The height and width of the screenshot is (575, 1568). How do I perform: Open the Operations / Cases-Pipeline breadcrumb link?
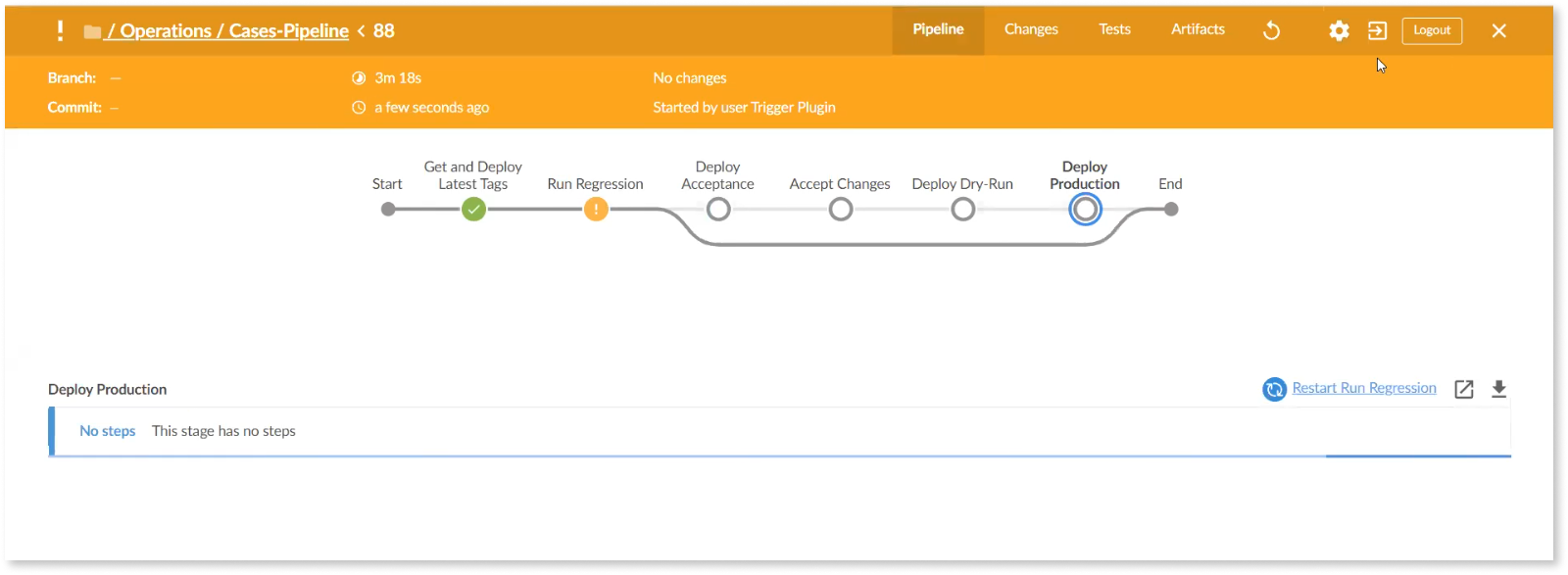pos(228,31)
